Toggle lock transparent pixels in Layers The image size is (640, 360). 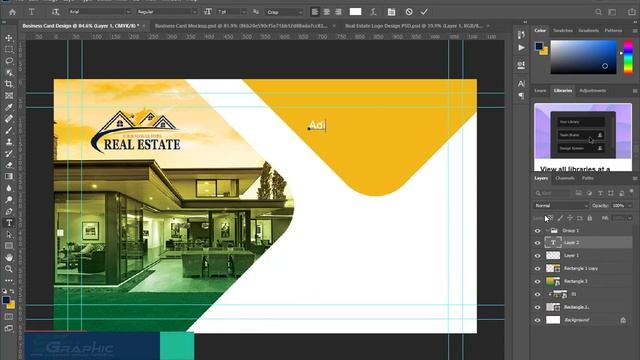point(550,218)
